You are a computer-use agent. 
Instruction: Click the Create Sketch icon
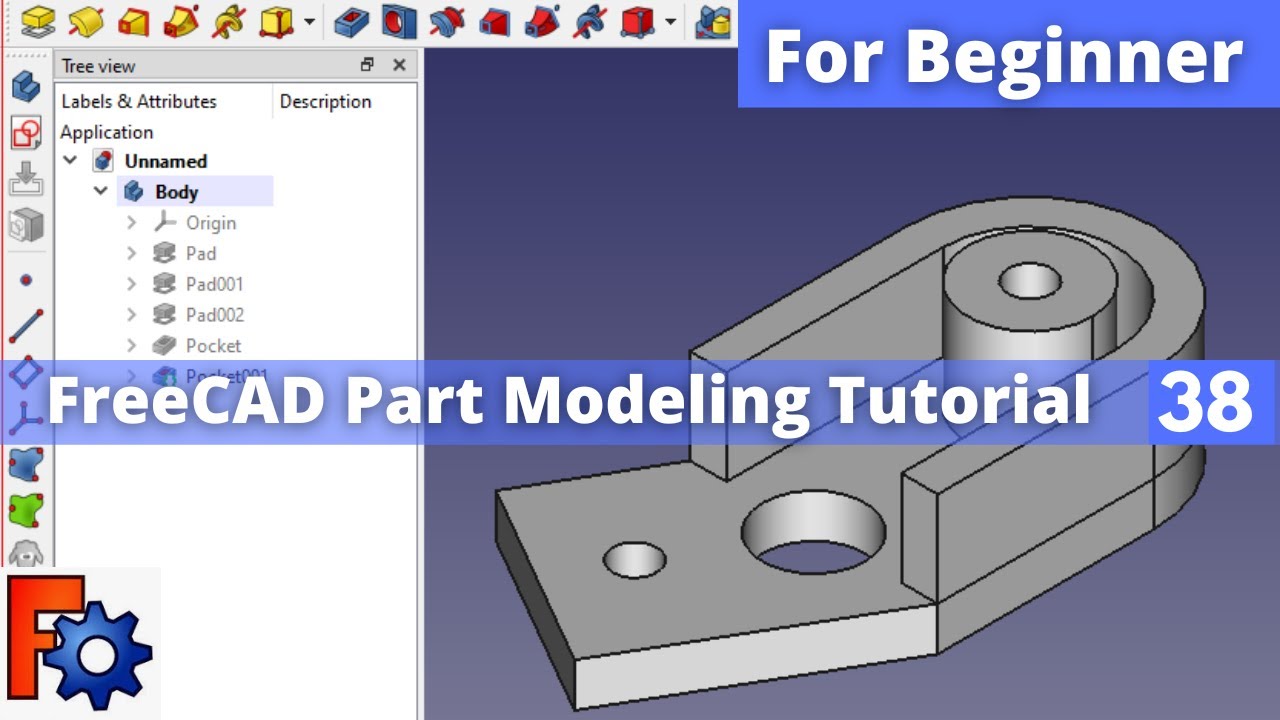pos(26,133)
